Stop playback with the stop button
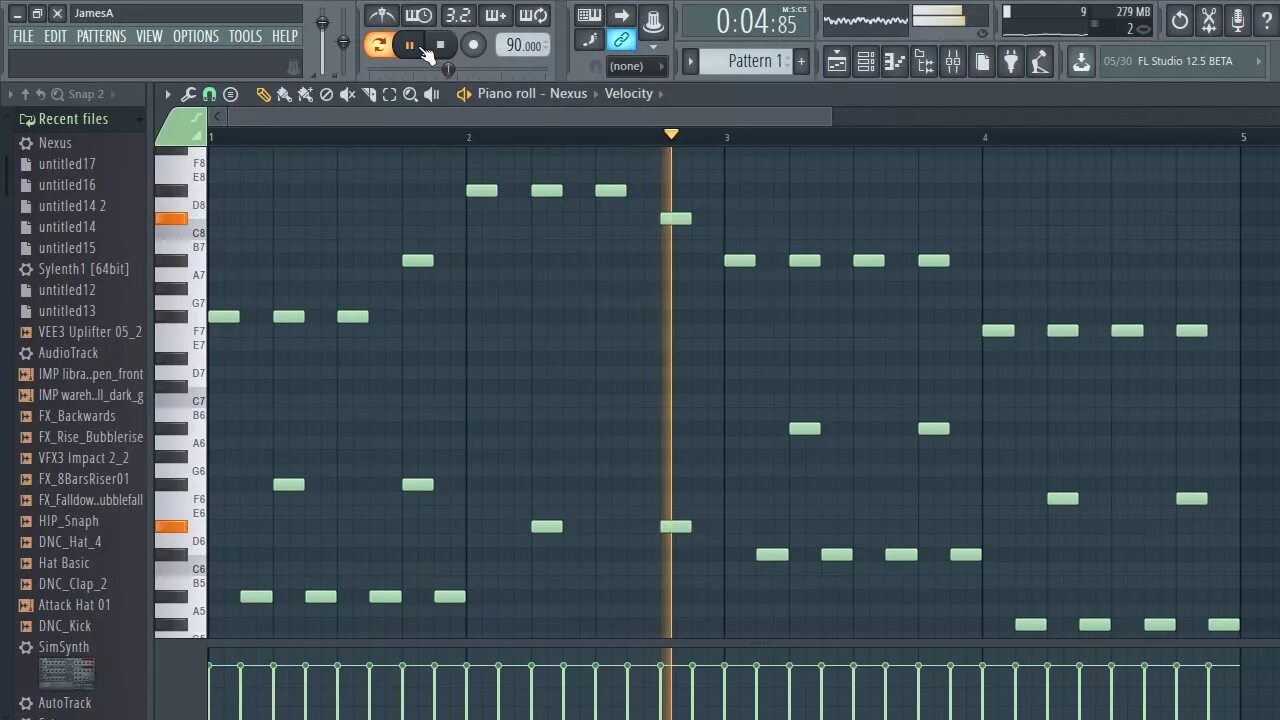The height and width of the screenshot is (720, 1280). [x=440, y=45]
